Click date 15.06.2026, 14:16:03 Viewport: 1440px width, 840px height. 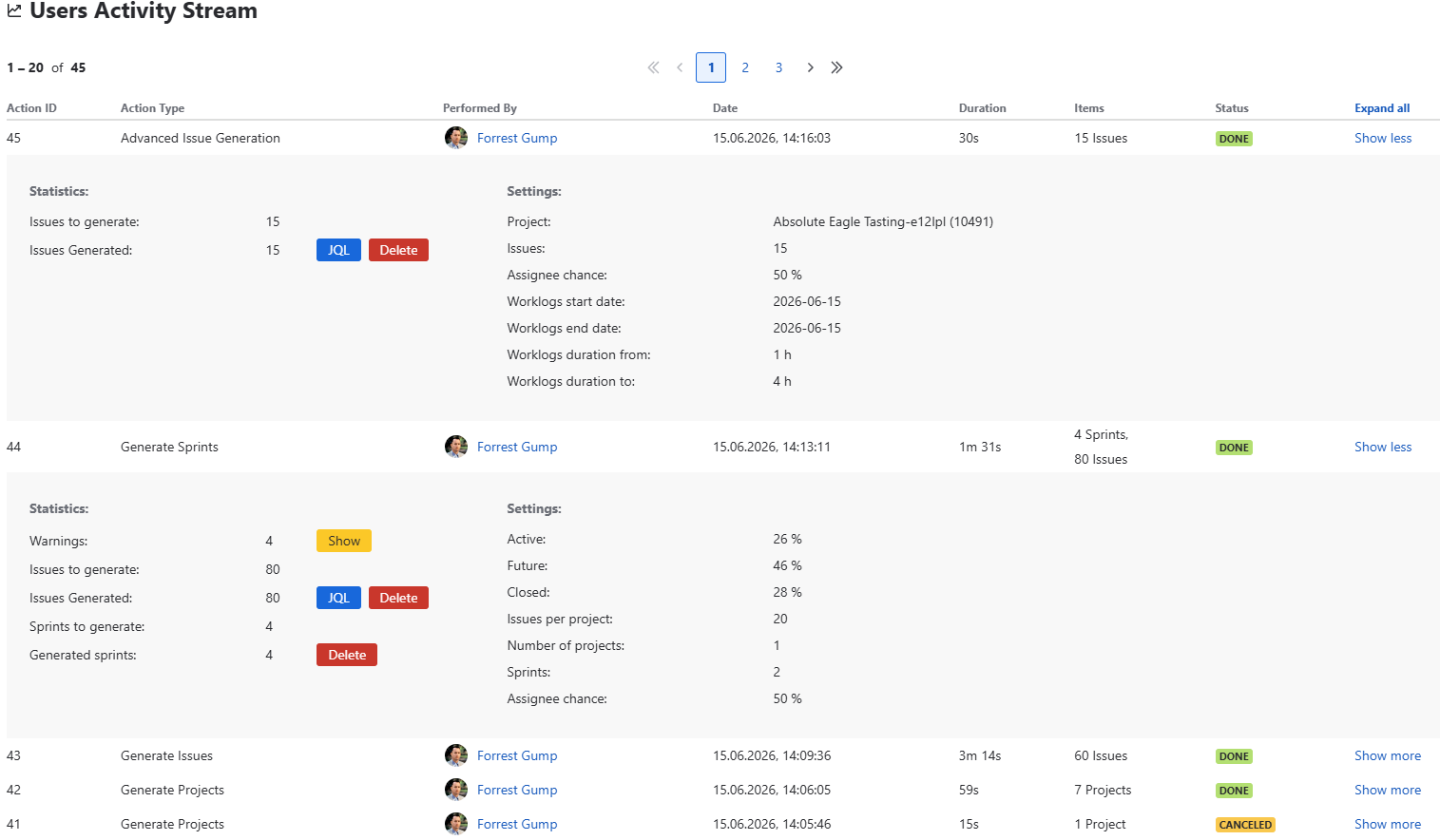[772, 138]
